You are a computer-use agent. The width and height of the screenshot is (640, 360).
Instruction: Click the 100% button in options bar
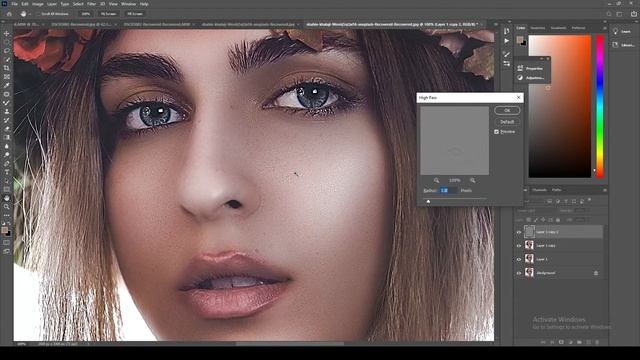click(85, 14)
